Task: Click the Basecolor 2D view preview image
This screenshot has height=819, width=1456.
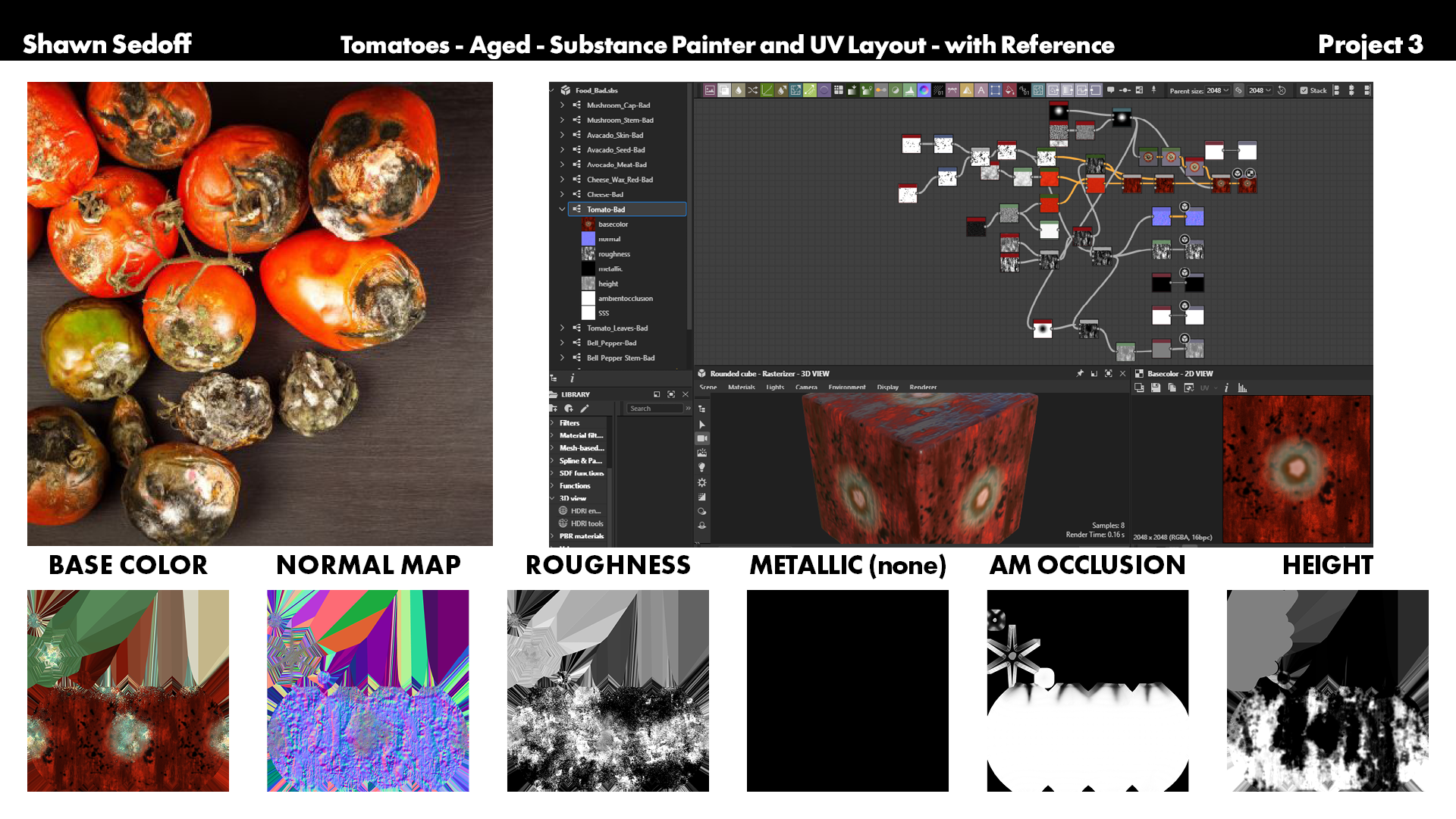Action: tap(1297, 469)
